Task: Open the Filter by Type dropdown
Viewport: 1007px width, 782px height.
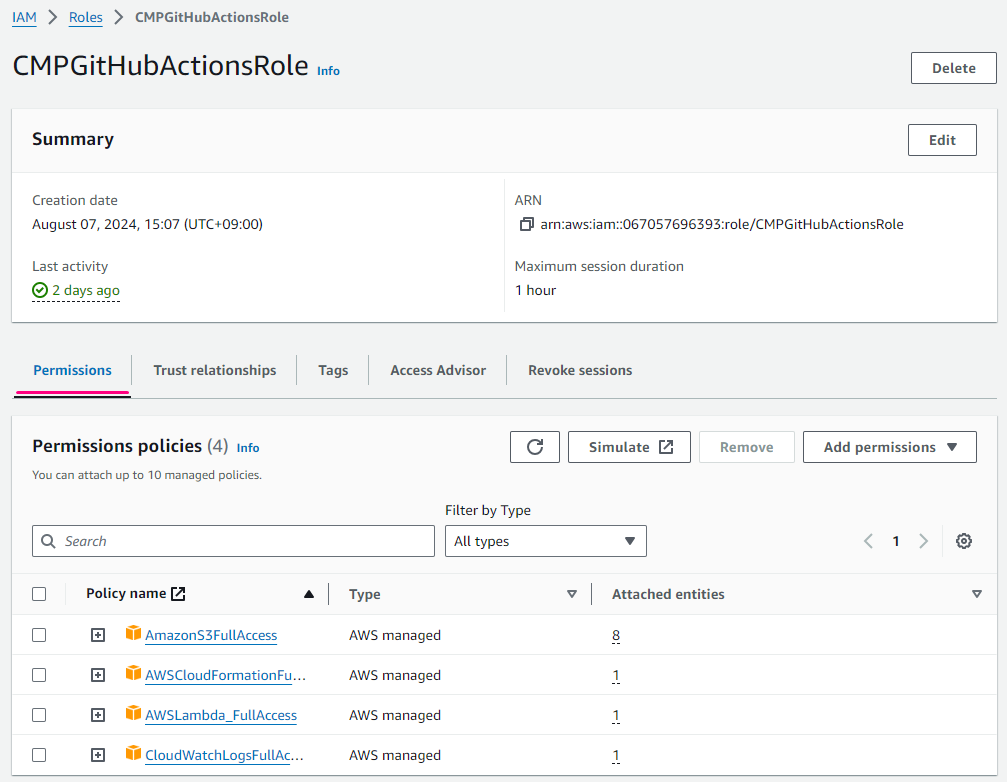Action: tap(545, 541)
